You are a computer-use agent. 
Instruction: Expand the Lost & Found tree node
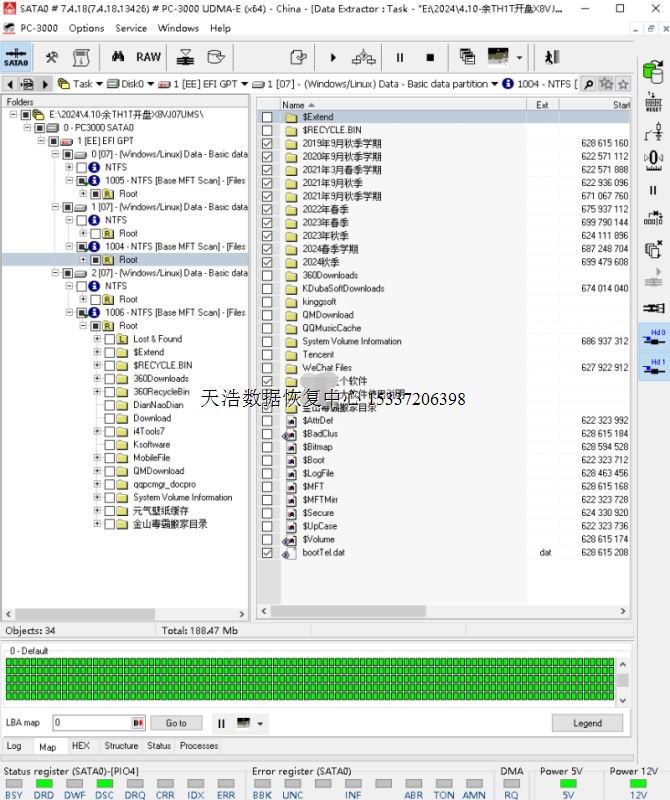point(96,339)
